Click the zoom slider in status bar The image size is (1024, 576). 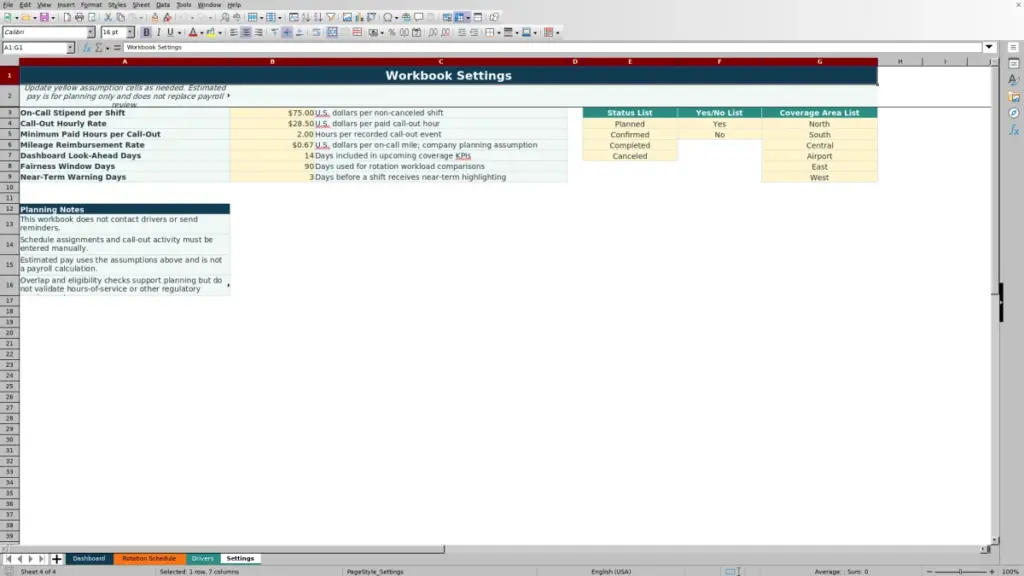tap(960, 571)
